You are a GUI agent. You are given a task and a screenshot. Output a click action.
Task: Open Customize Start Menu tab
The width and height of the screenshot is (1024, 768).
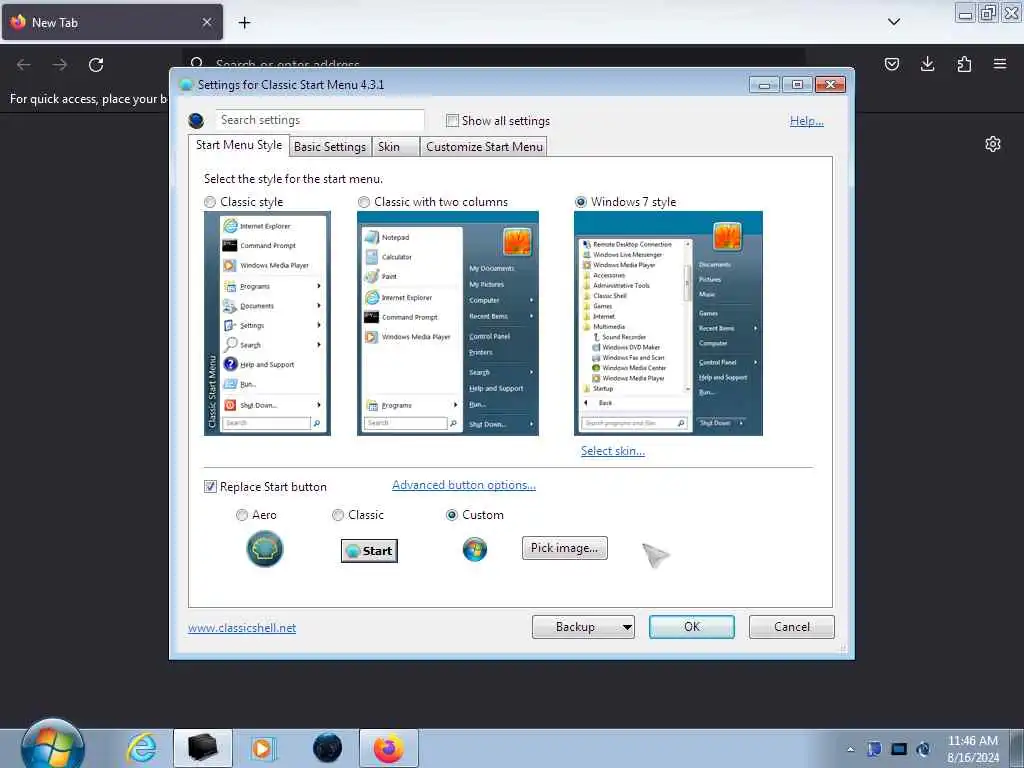[x=484, y=147]
